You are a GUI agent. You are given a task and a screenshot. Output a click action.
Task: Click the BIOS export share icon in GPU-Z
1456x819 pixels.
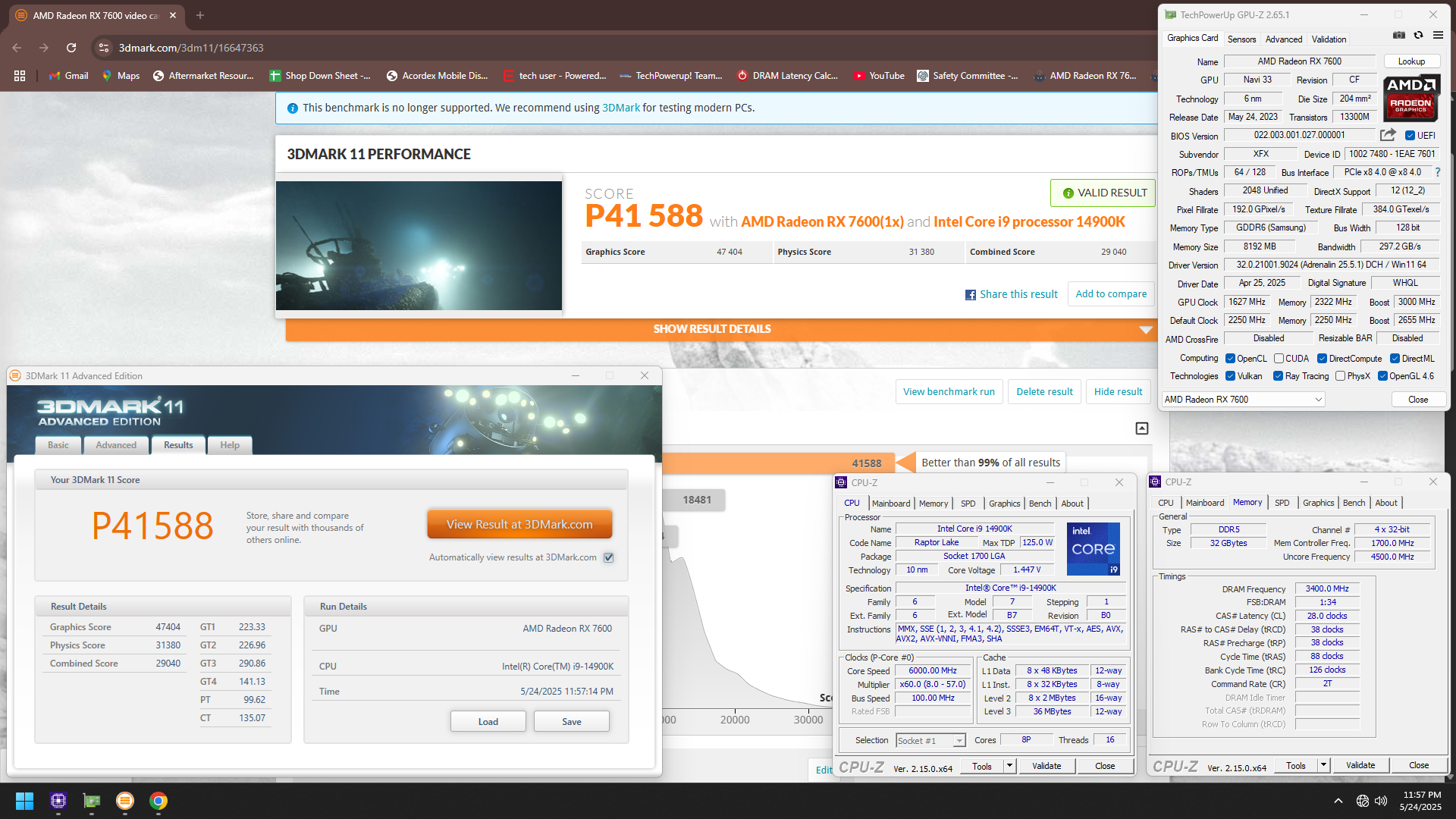(x=1388, y=135)
